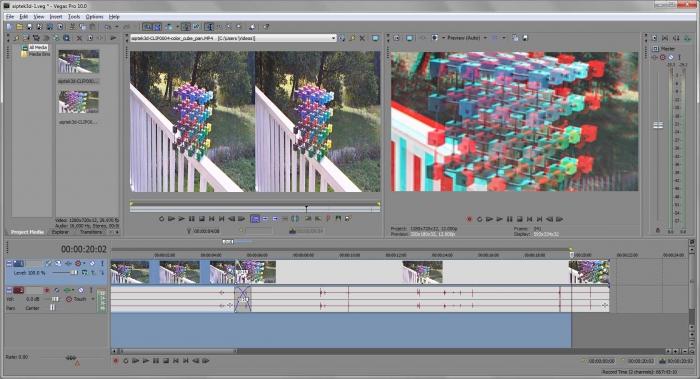Open the Tools menu
The image size is (700, 379).
74,17
